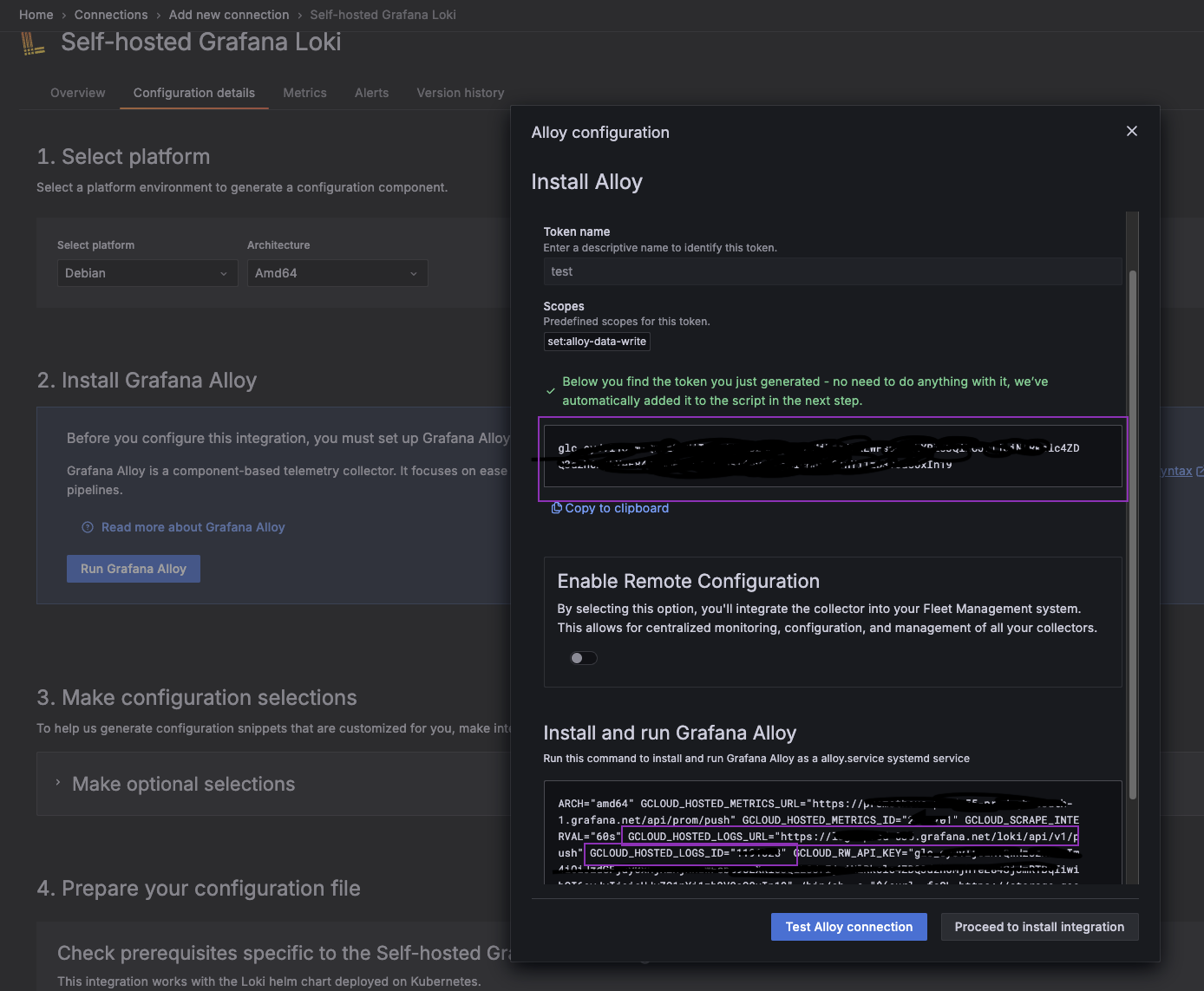Open the Version history tab
Viewport: 1204px width, 991px height.
point(461,93)
